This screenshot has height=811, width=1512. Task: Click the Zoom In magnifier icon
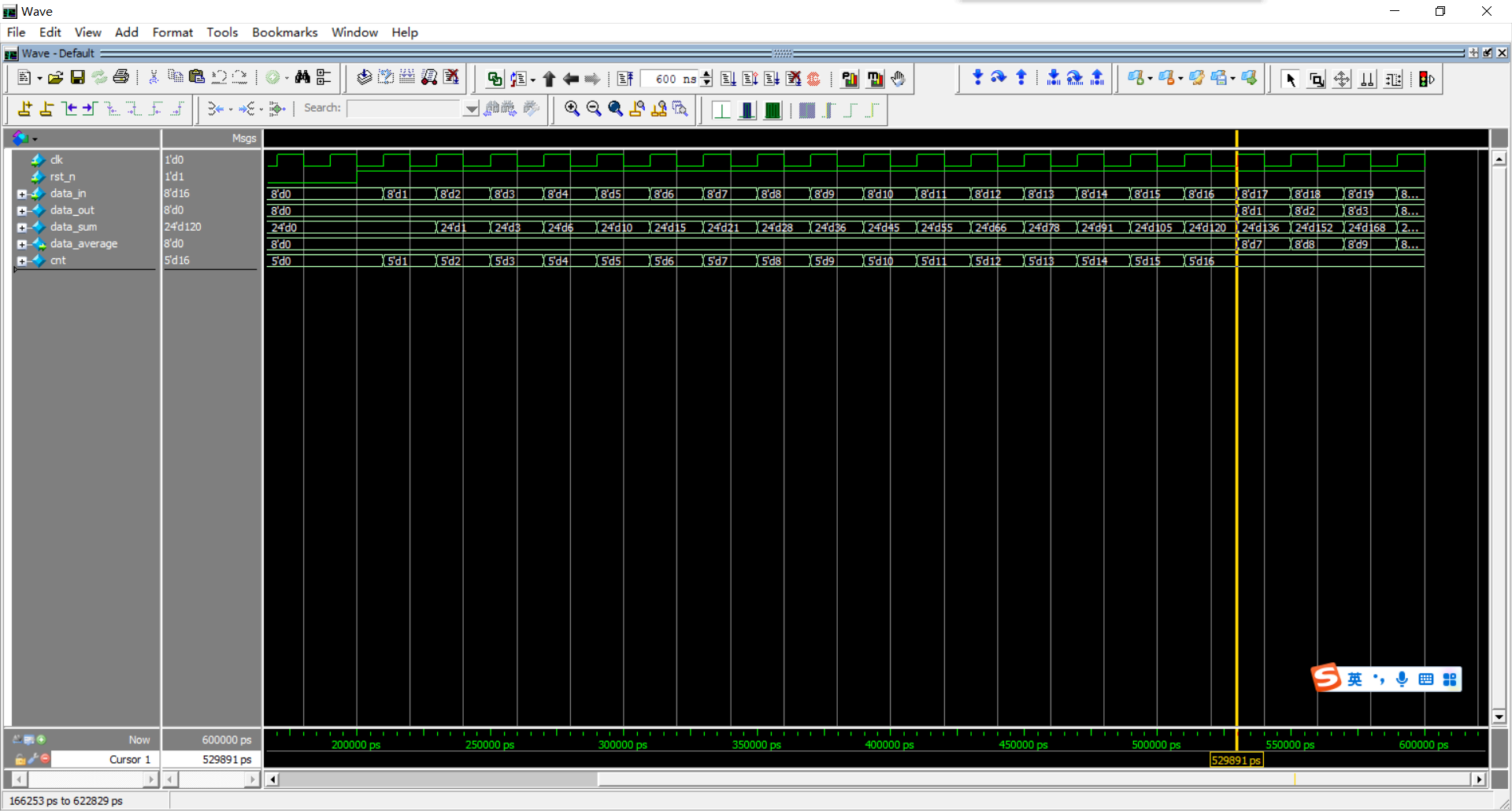[x=573, y=109]
